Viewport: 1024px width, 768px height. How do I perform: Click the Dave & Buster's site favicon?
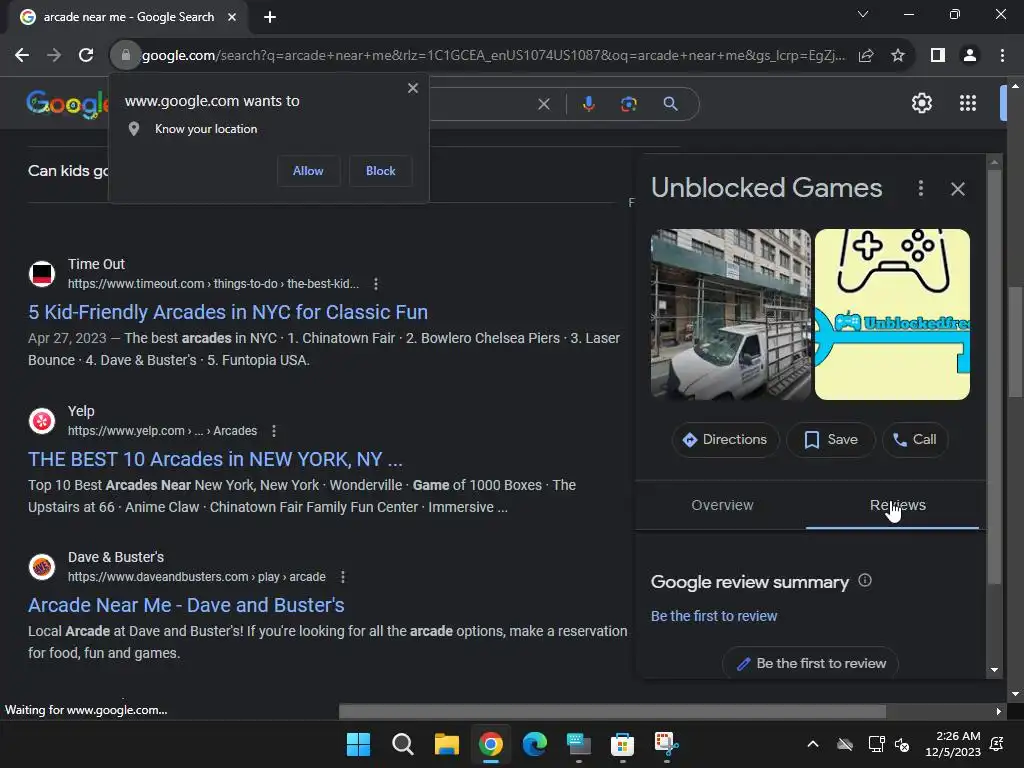point(42,567)
